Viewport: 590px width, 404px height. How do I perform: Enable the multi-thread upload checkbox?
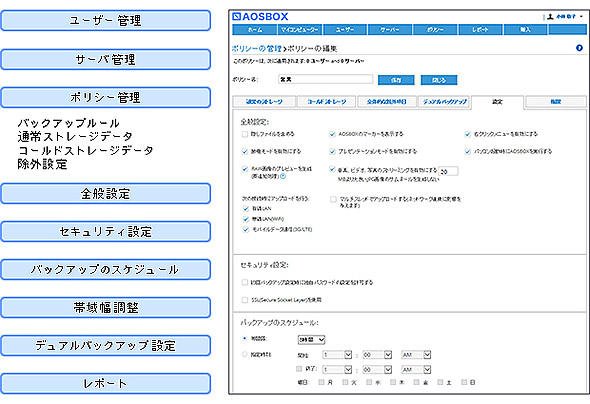(333, 199)
